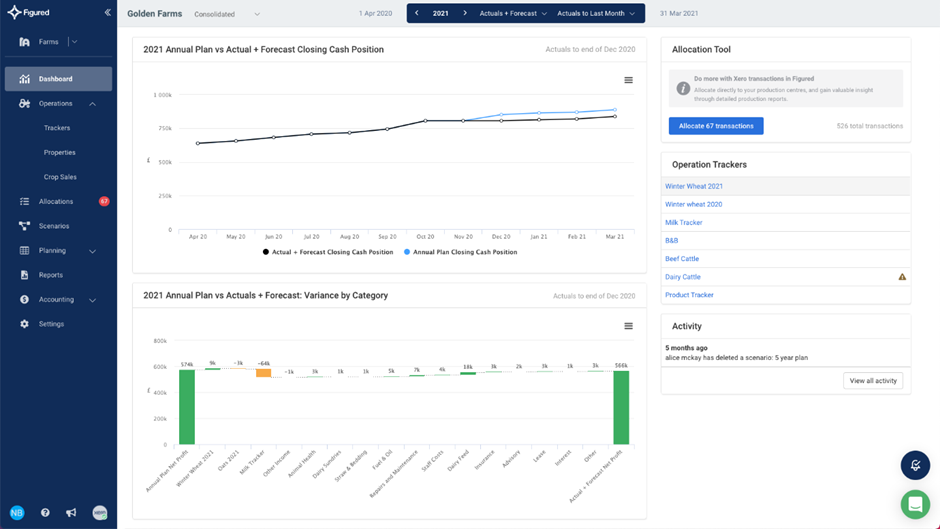
Task: Open the cash position chart hamburger menu
Action: tap(628, 80)
